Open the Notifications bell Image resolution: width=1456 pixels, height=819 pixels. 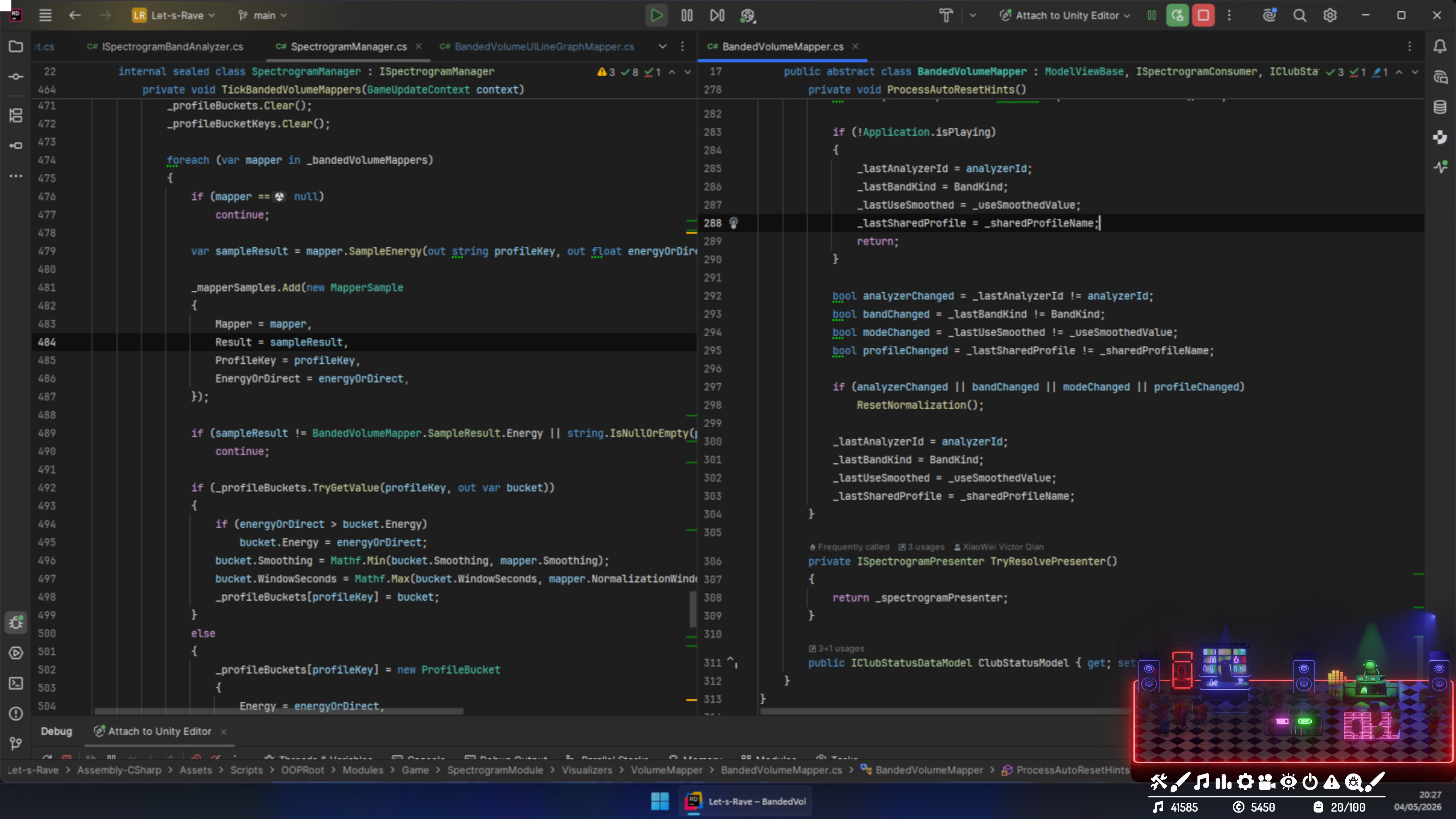coord(1440,46)
